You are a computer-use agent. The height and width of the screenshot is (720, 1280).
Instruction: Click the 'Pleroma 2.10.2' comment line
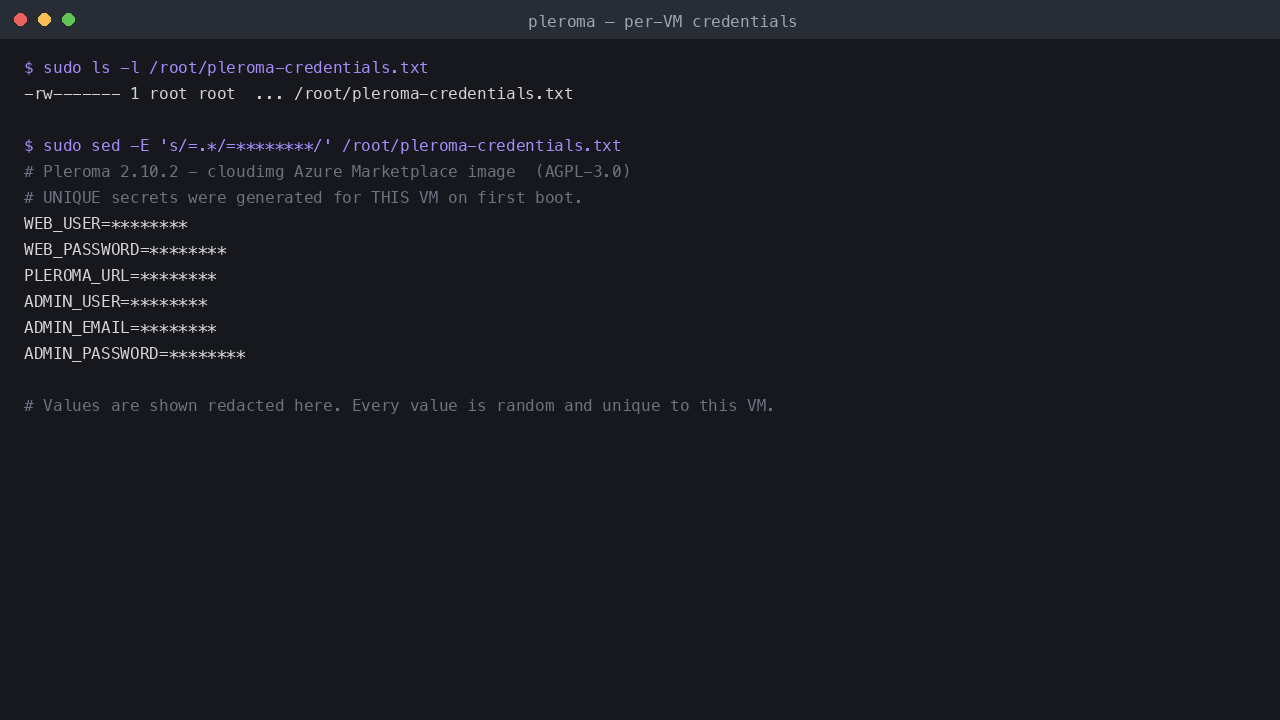click(x=328, y=172)
